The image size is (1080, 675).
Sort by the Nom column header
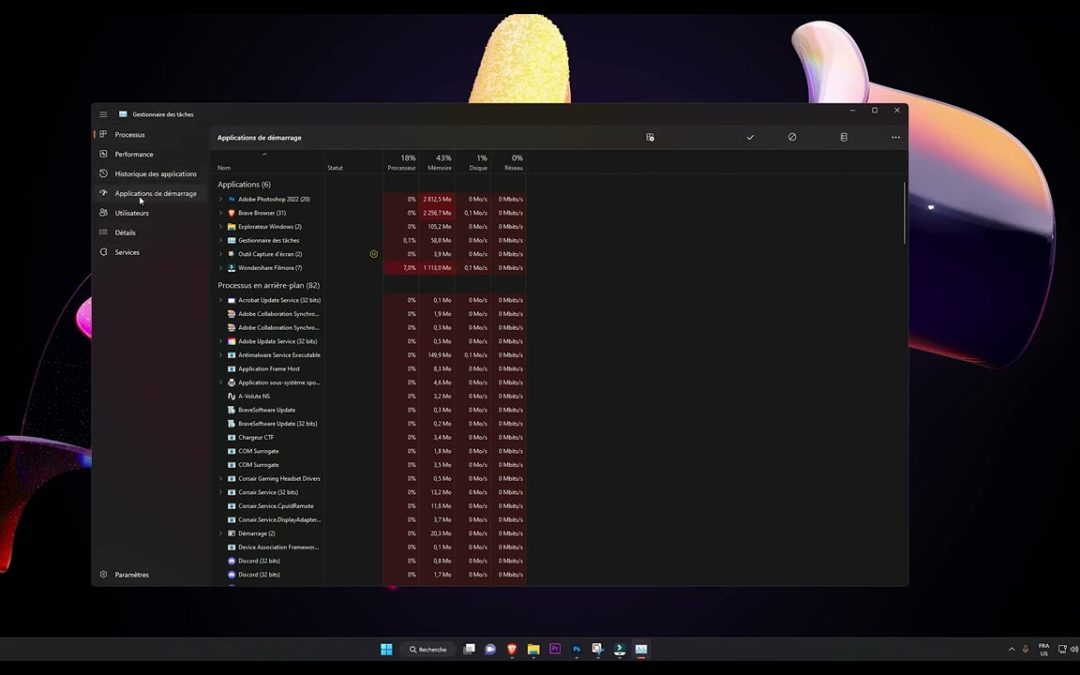(x=267, y=163)
